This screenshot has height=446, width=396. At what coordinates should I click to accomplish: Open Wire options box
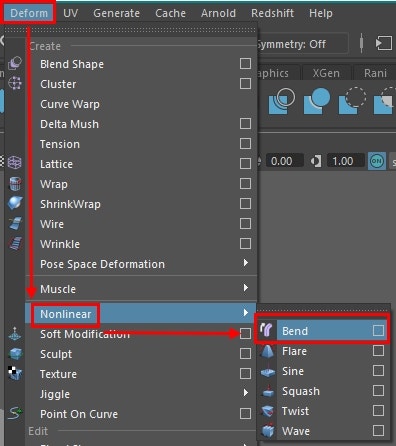(245, 224)
